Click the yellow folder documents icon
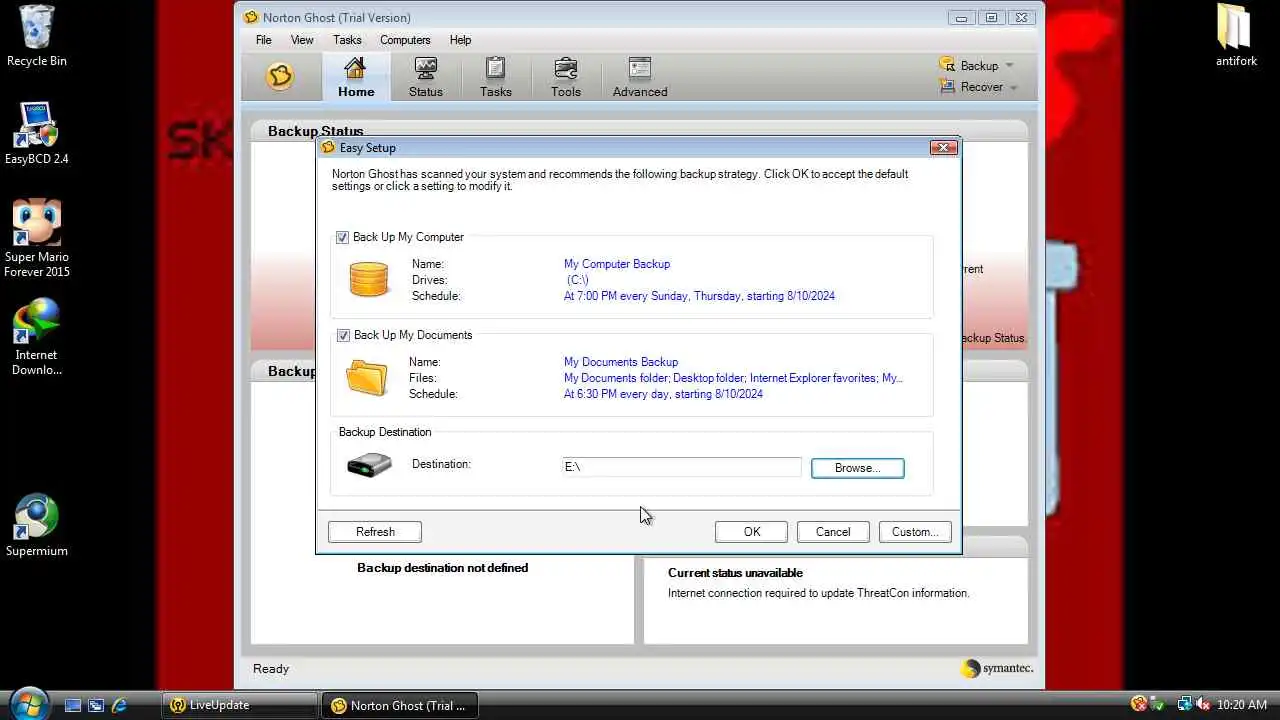 click(367, 378)
